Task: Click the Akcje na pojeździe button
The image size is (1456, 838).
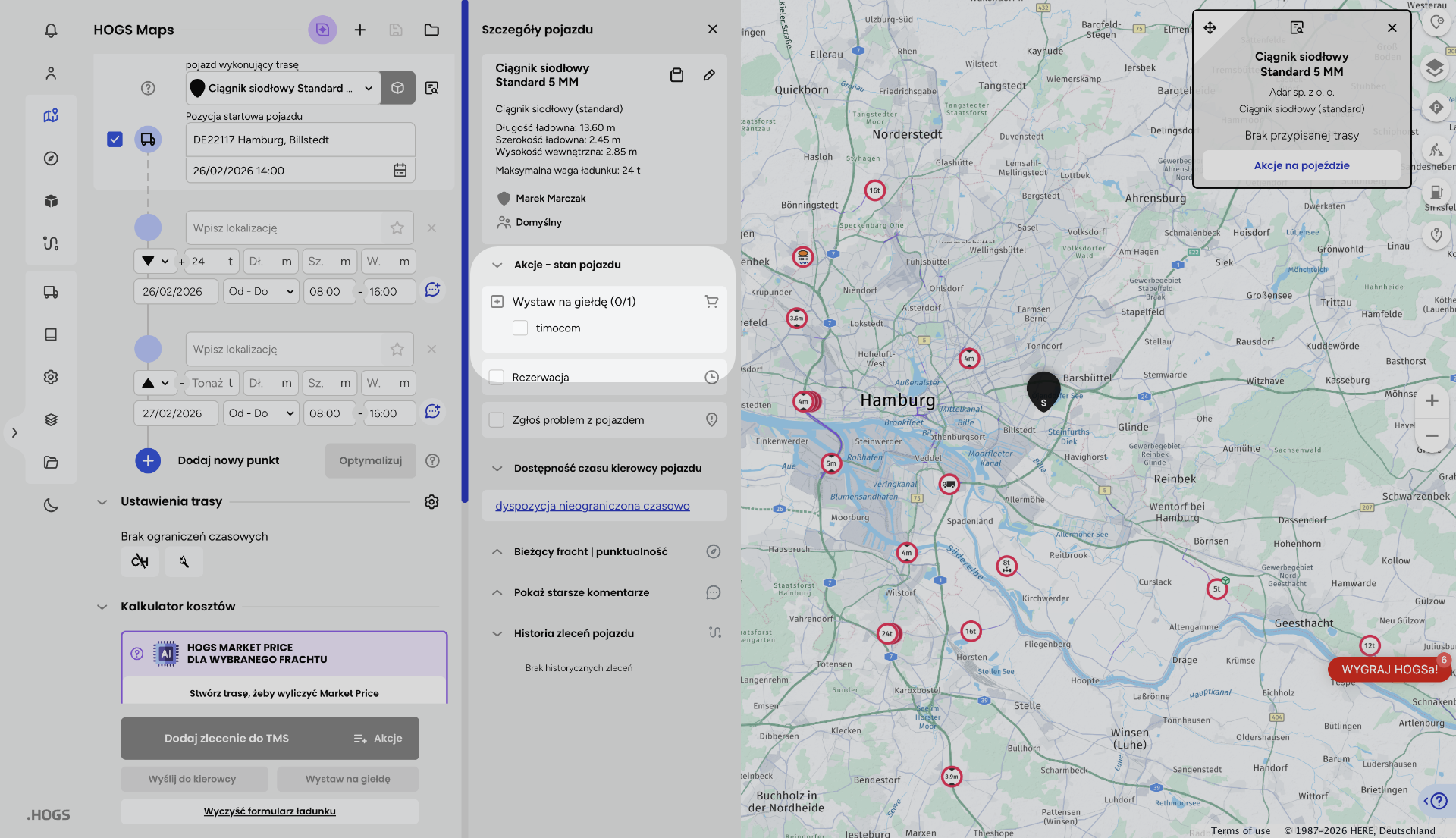Action: [x=1301, y=165]
